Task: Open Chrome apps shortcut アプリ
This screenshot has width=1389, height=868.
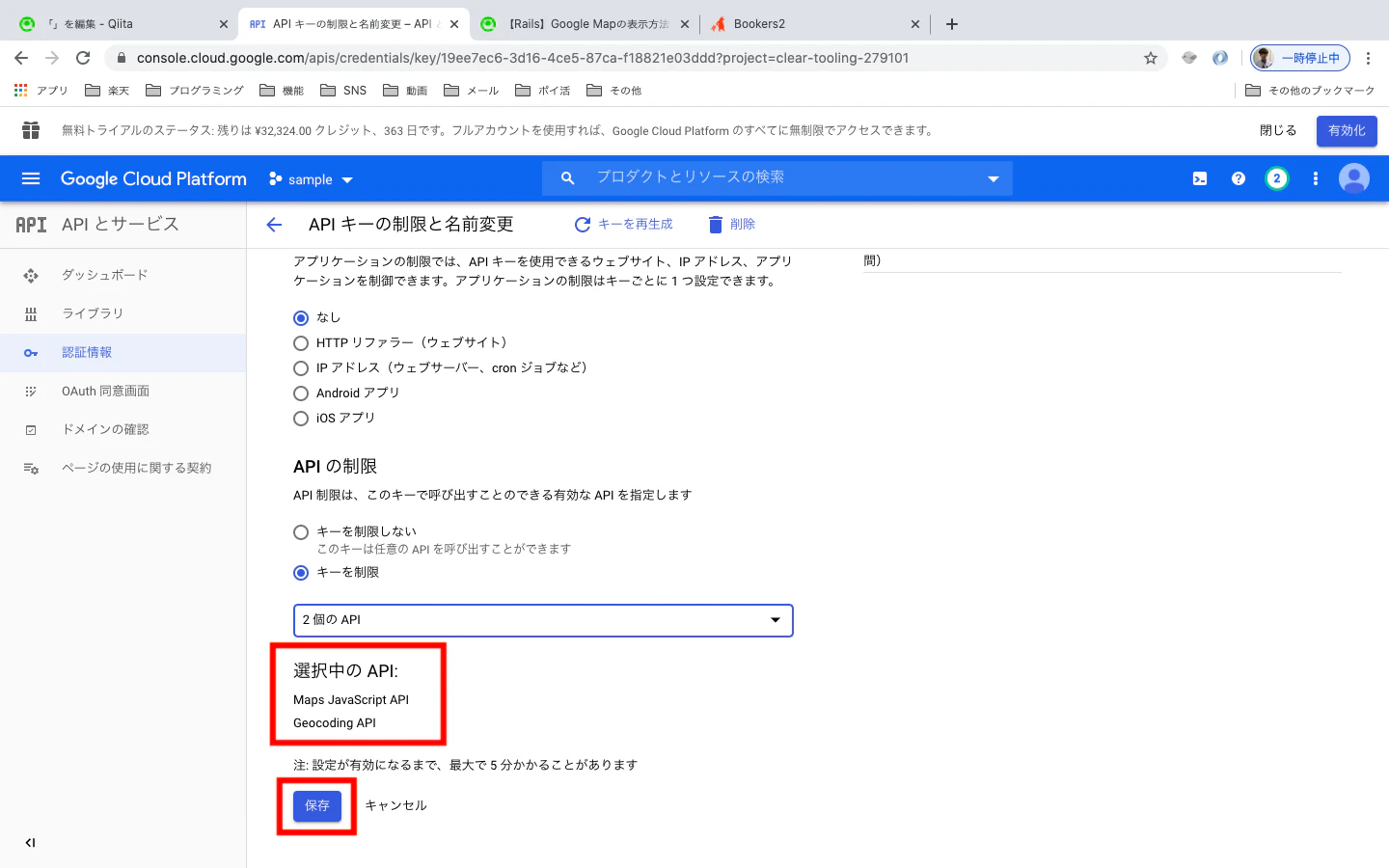Action: point(41,91)
